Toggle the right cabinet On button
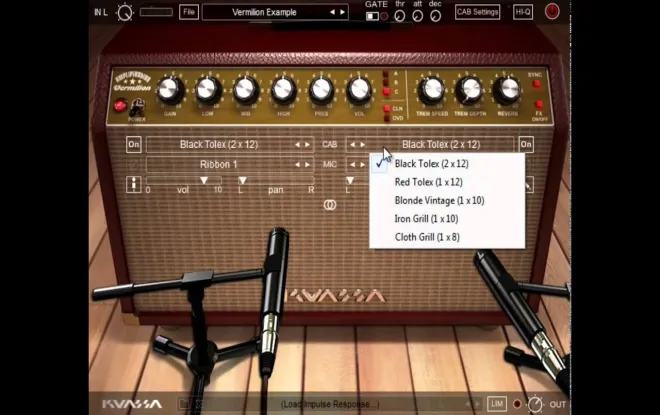 [x=526, y=144]
